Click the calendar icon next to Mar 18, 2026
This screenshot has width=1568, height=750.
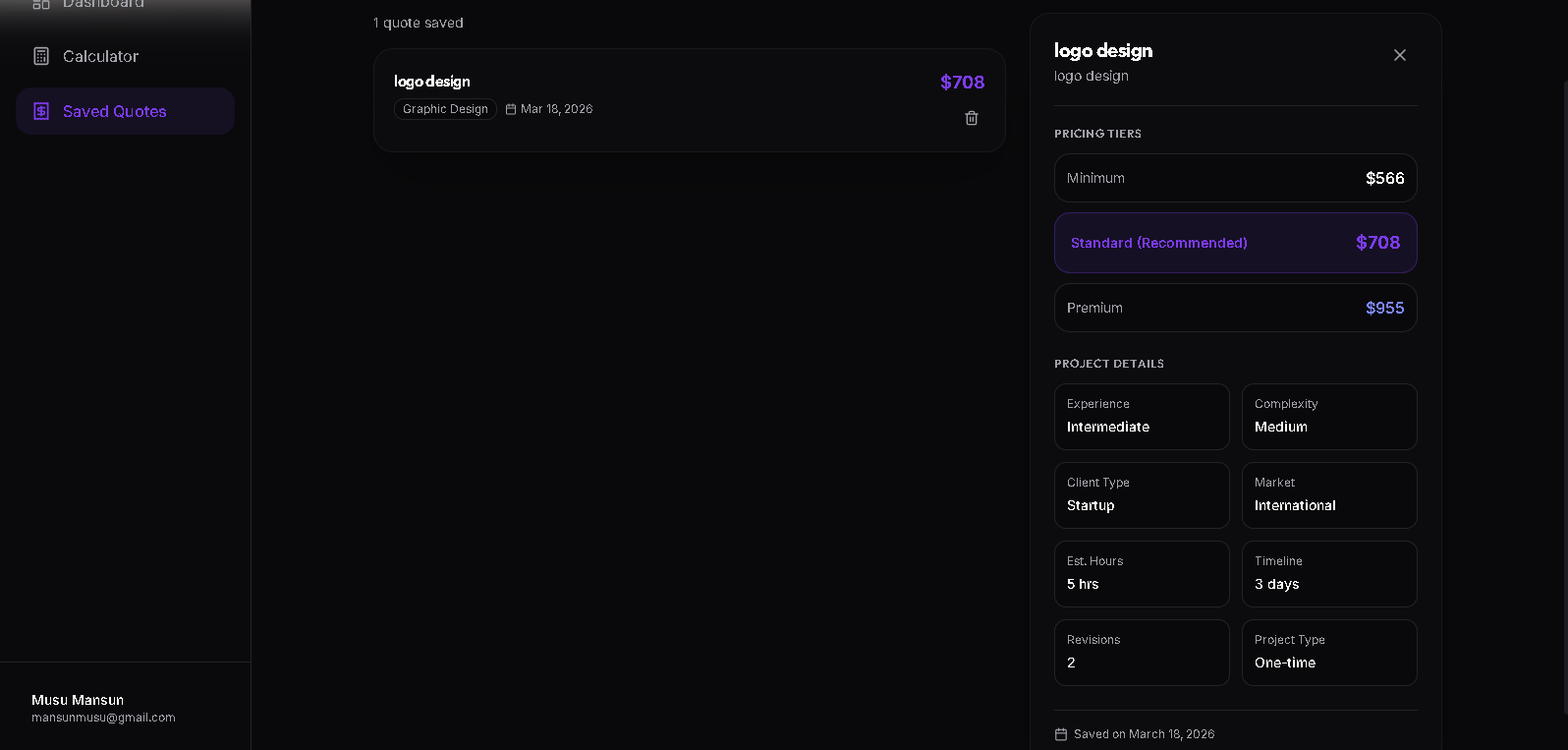pos(511,109)
